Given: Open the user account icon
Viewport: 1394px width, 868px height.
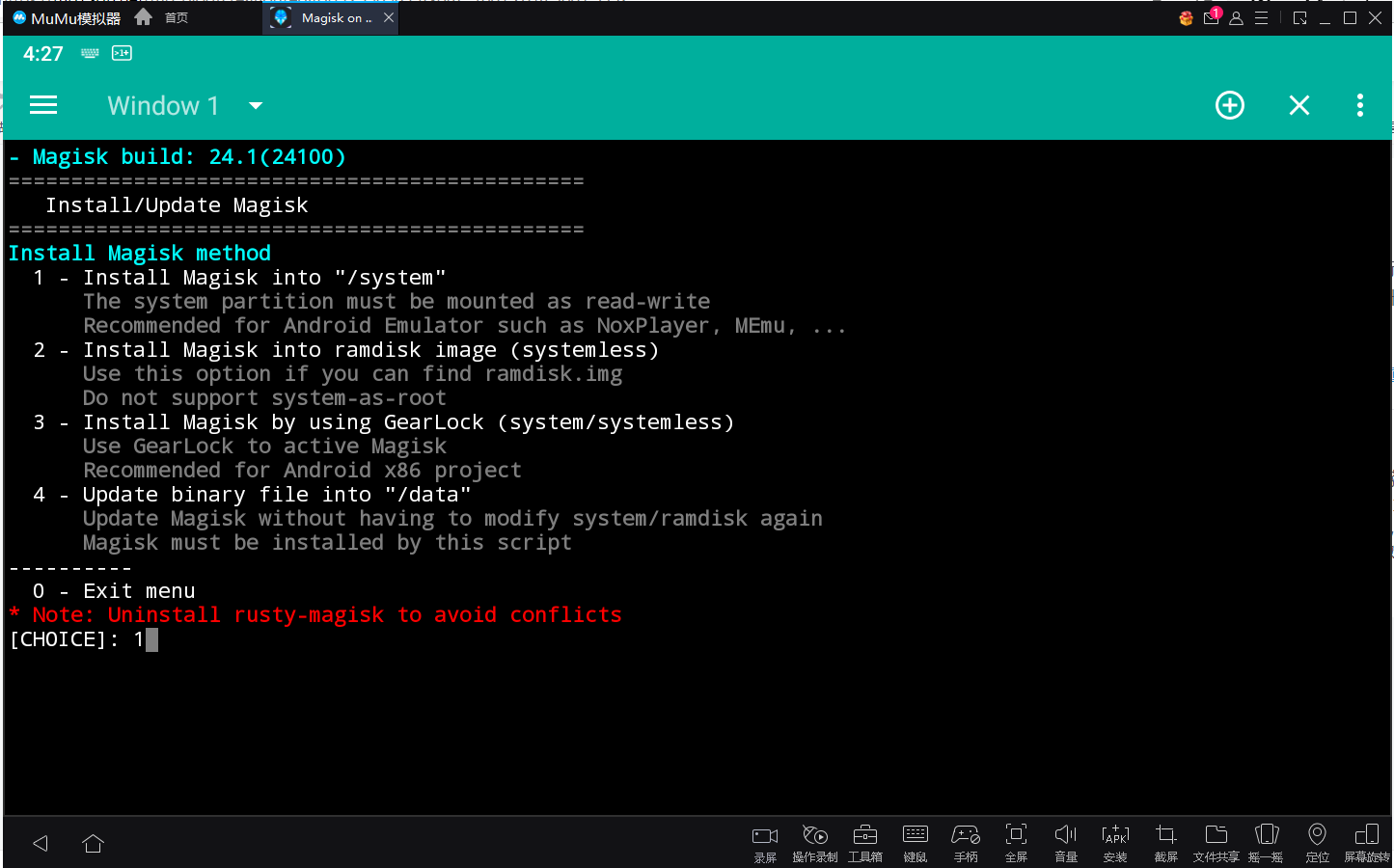Looking at the screenshot, I should tap(1237, 18).
